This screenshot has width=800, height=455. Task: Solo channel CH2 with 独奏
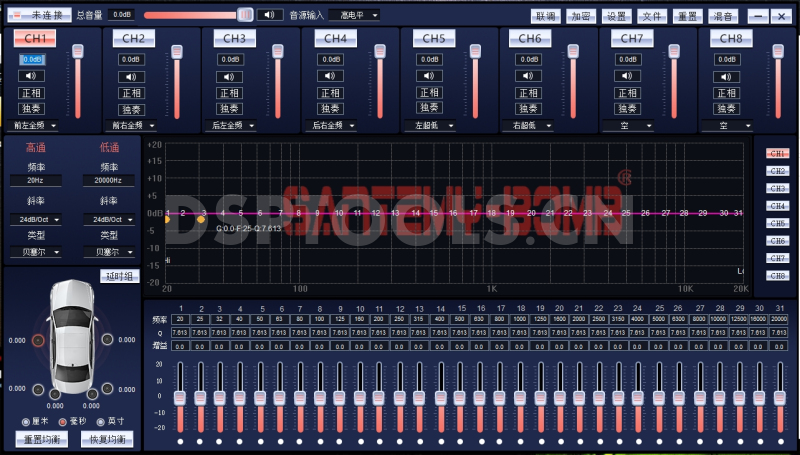pos(131,109)
